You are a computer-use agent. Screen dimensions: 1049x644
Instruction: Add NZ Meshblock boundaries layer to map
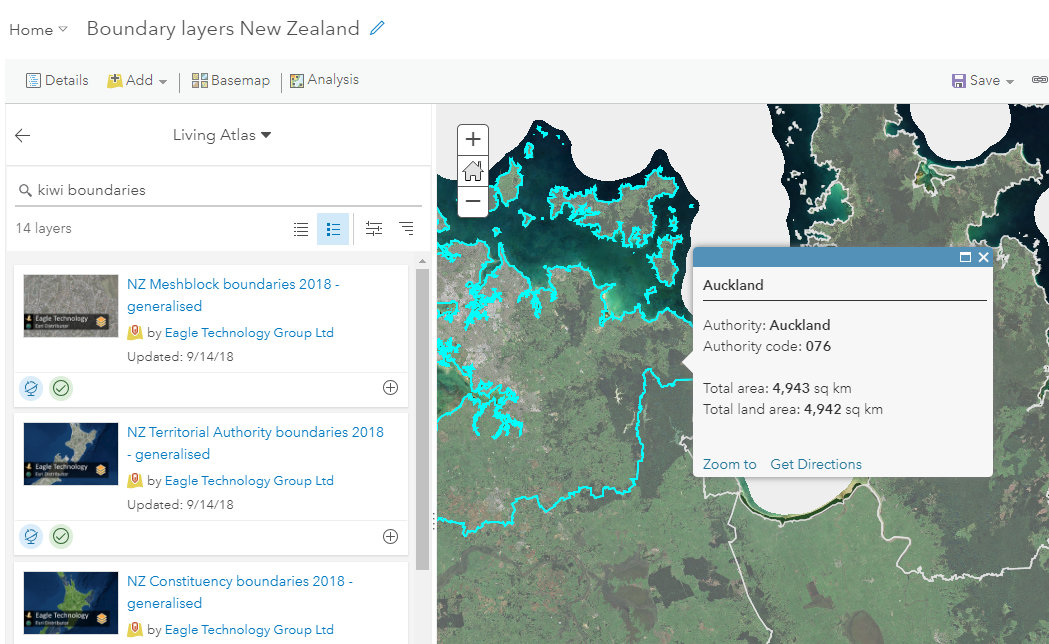[x=391, y=388]
